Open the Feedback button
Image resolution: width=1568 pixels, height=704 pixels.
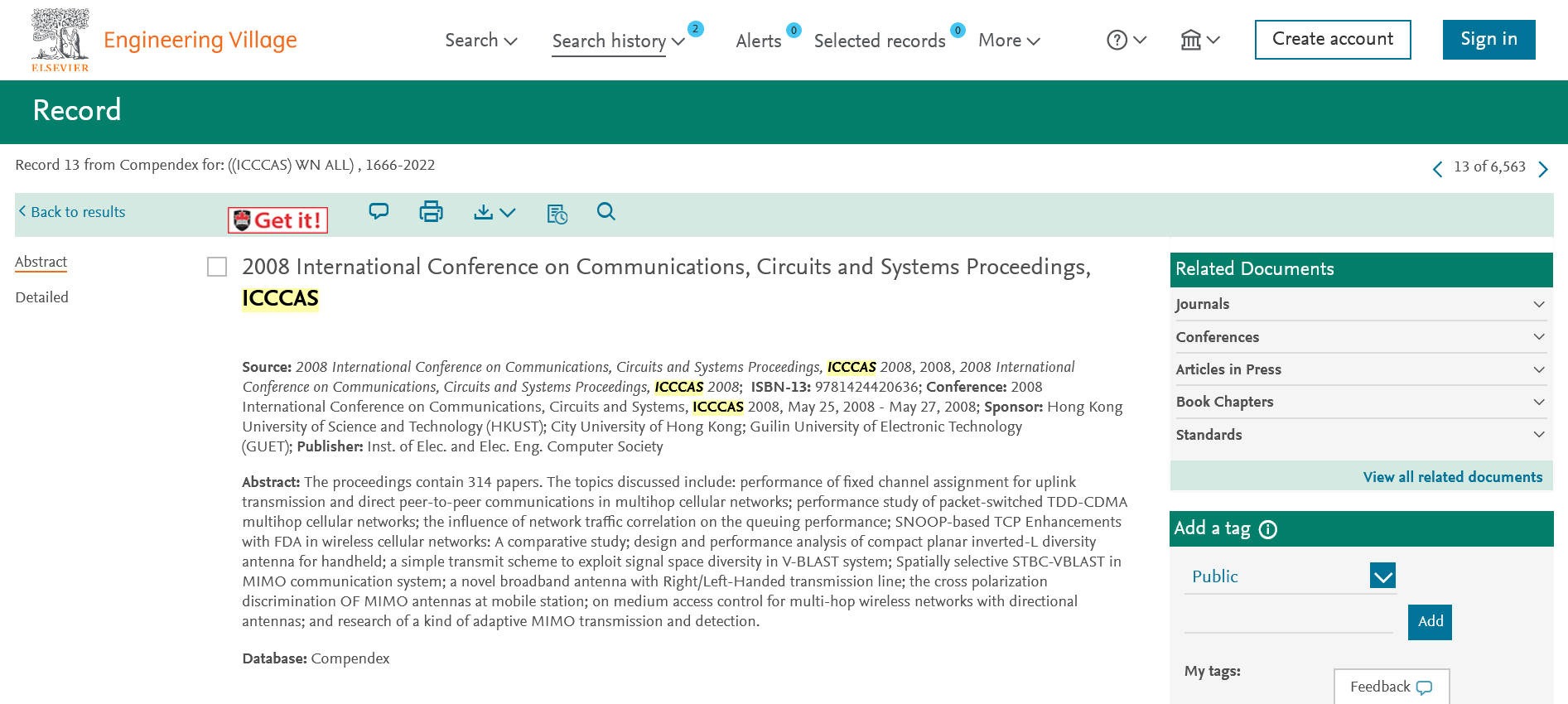point(1392,687)
